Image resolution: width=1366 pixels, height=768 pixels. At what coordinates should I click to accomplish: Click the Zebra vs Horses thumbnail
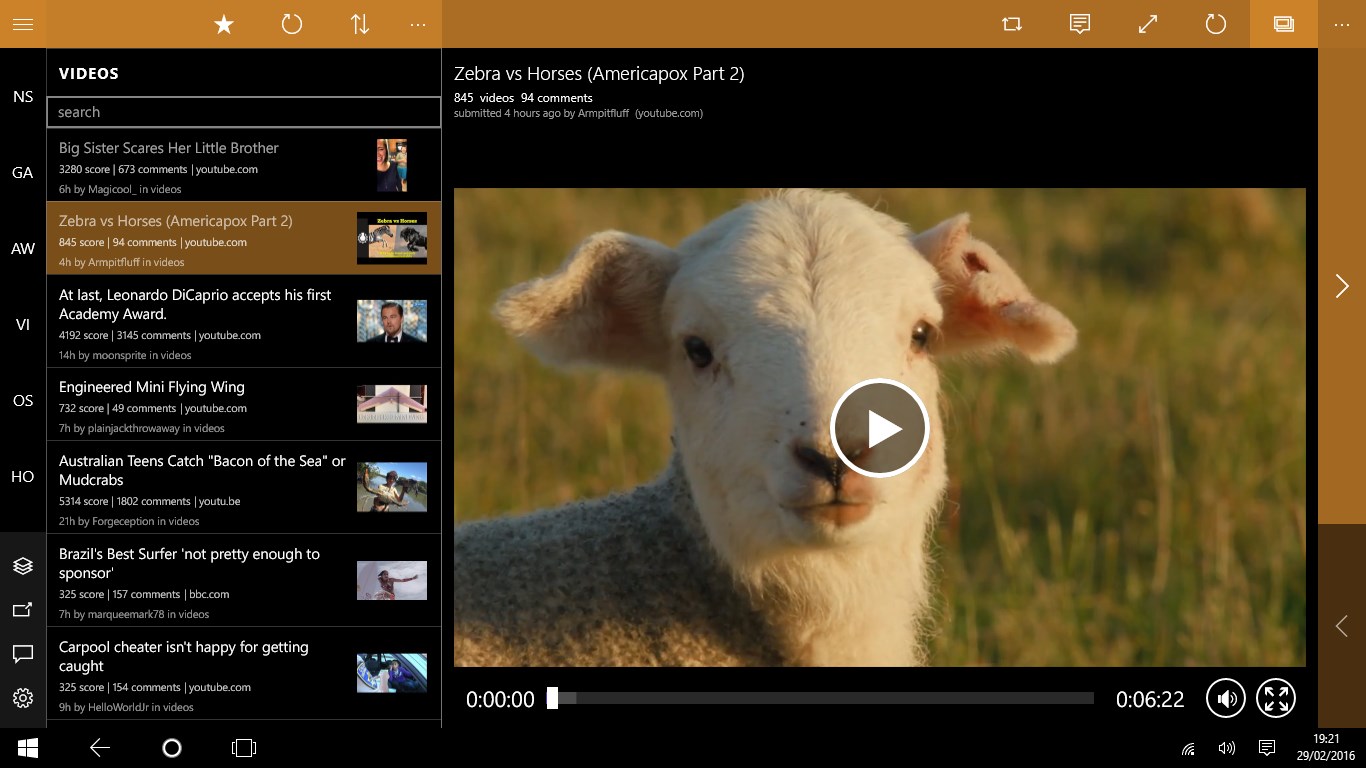coord(392,238)
